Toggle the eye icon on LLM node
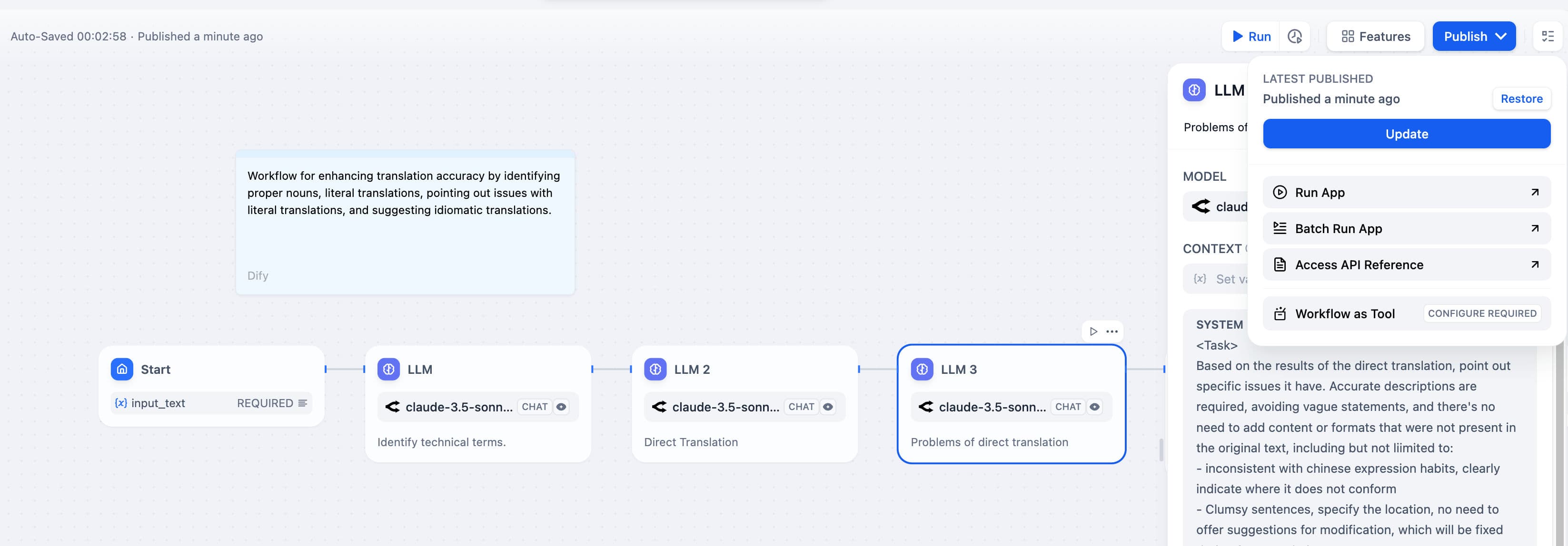 (561, 407)
